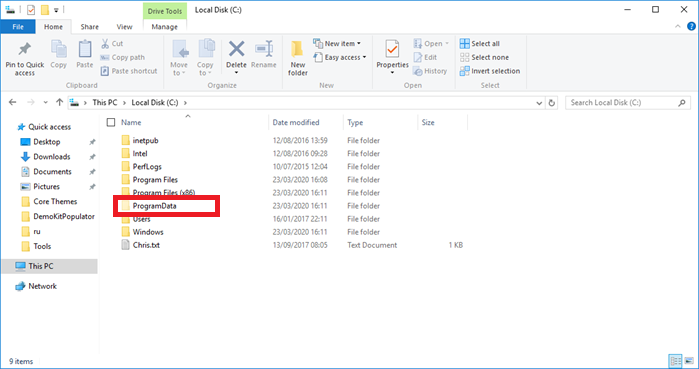Open Pictures in the navigation pane
The height and width of the screenshot is (369, 699).
tap(46, 187)
